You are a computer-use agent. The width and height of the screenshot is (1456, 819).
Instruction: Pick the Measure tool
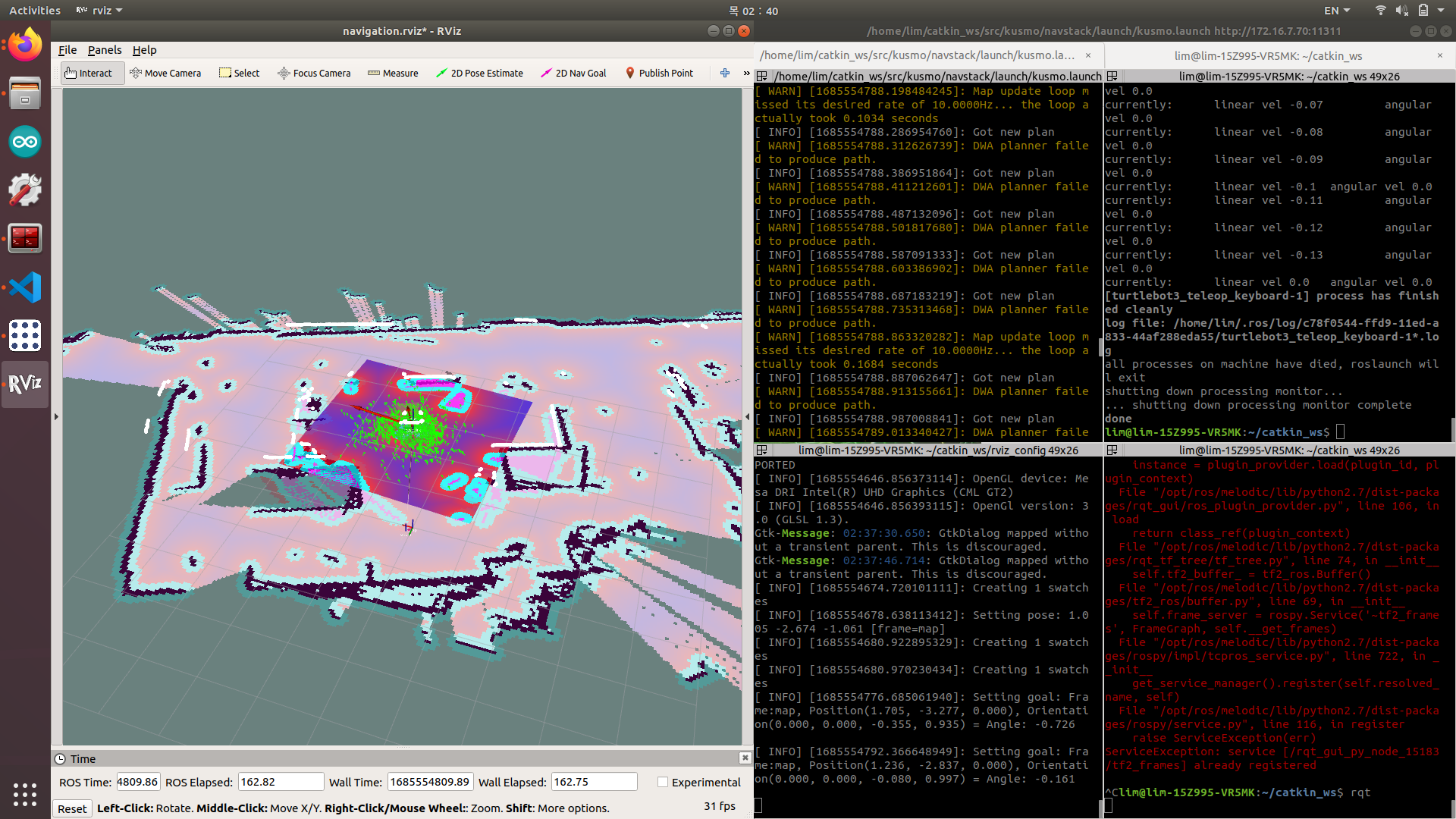point(393,73)
